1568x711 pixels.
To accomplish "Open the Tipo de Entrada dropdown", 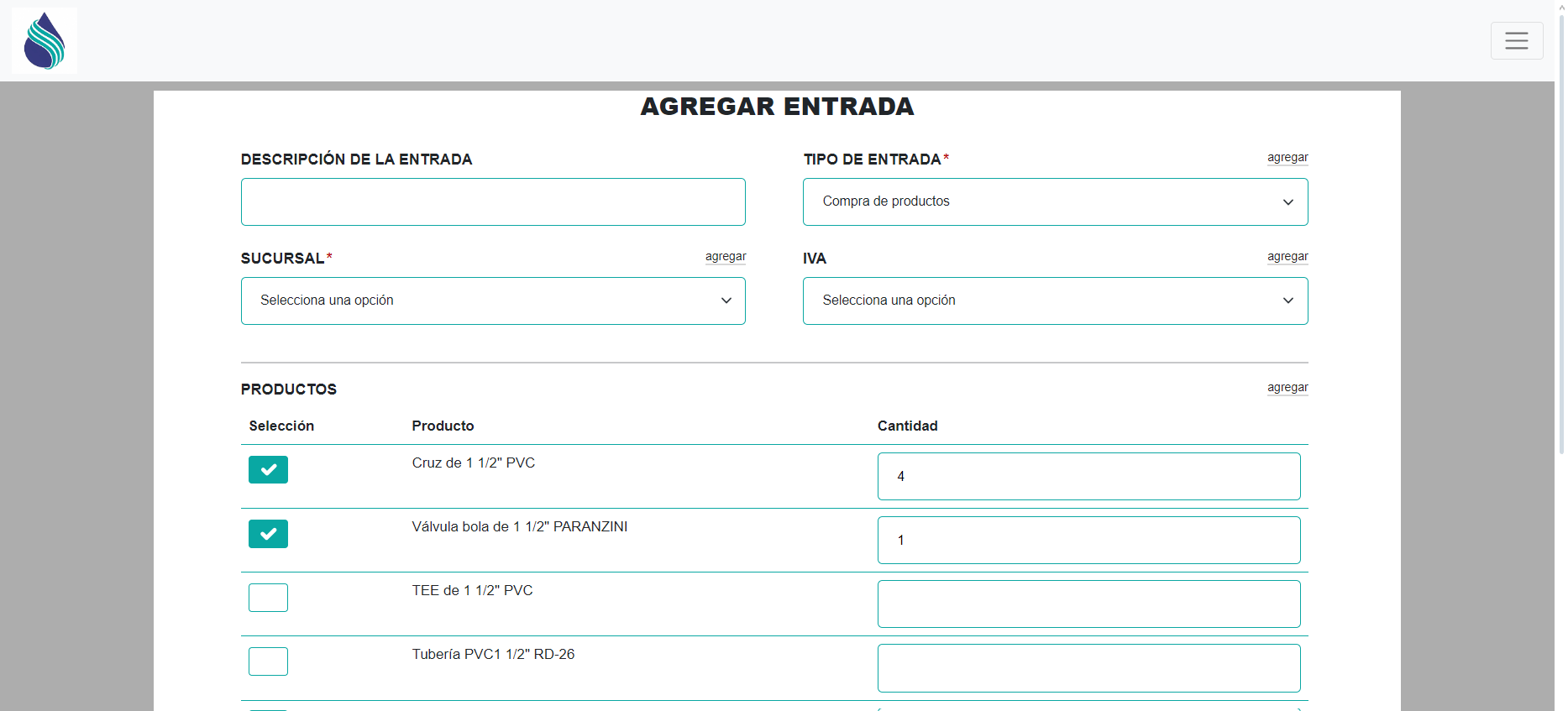I will (1055, 201).
